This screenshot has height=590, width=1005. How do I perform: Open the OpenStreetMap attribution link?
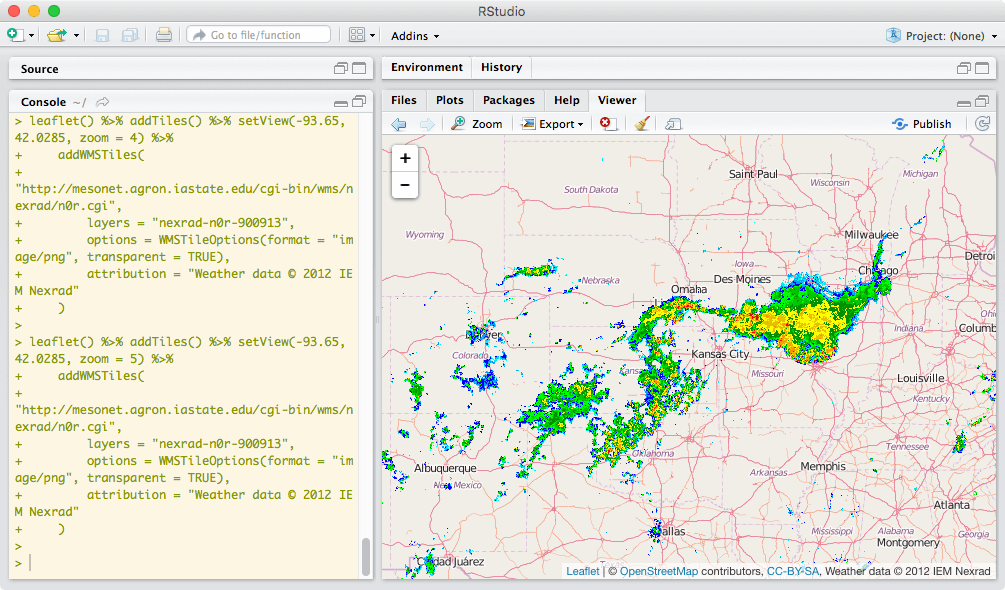[x=658, y=571]
